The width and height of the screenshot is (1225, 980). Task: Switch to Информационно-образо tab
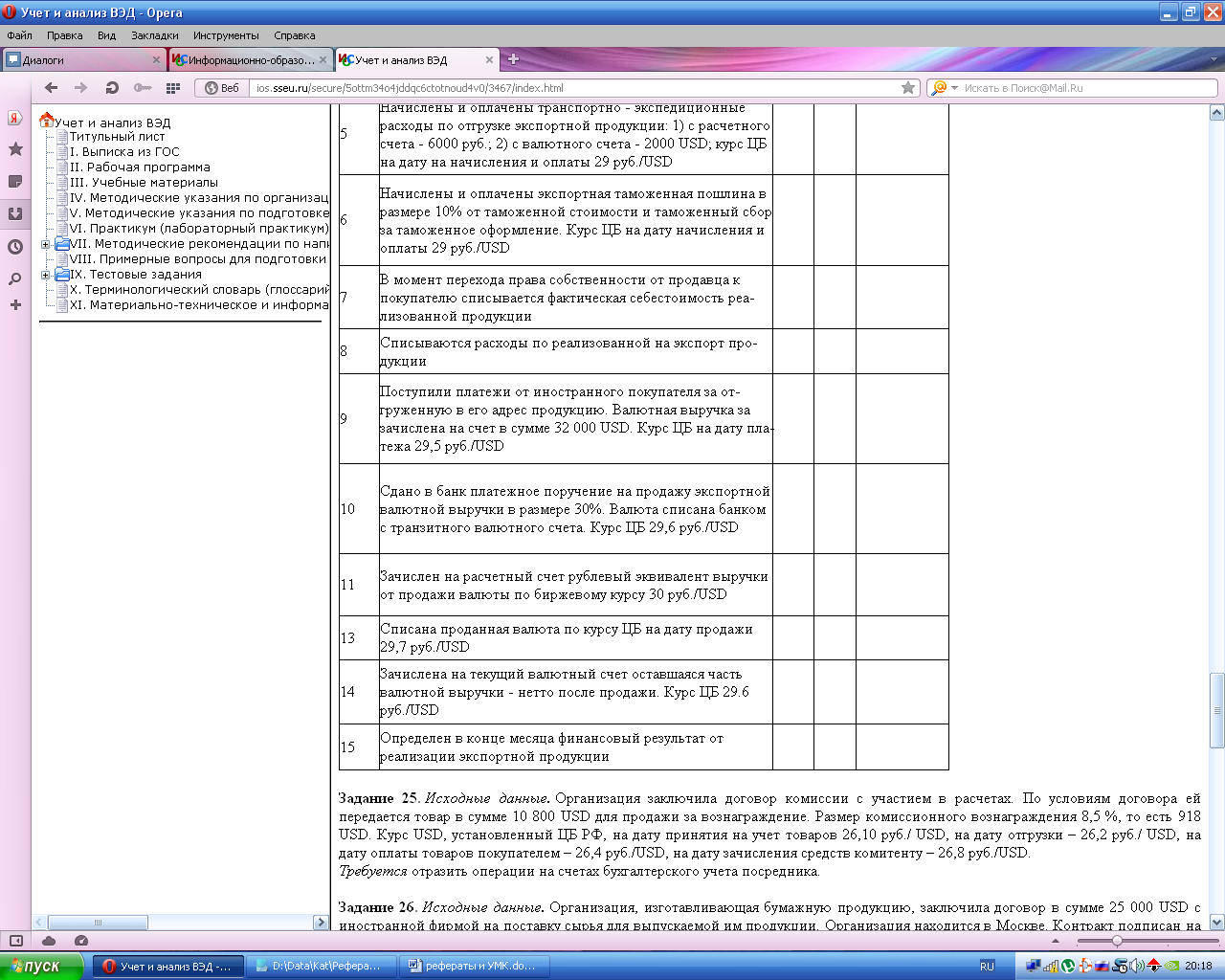click(251, 59)
